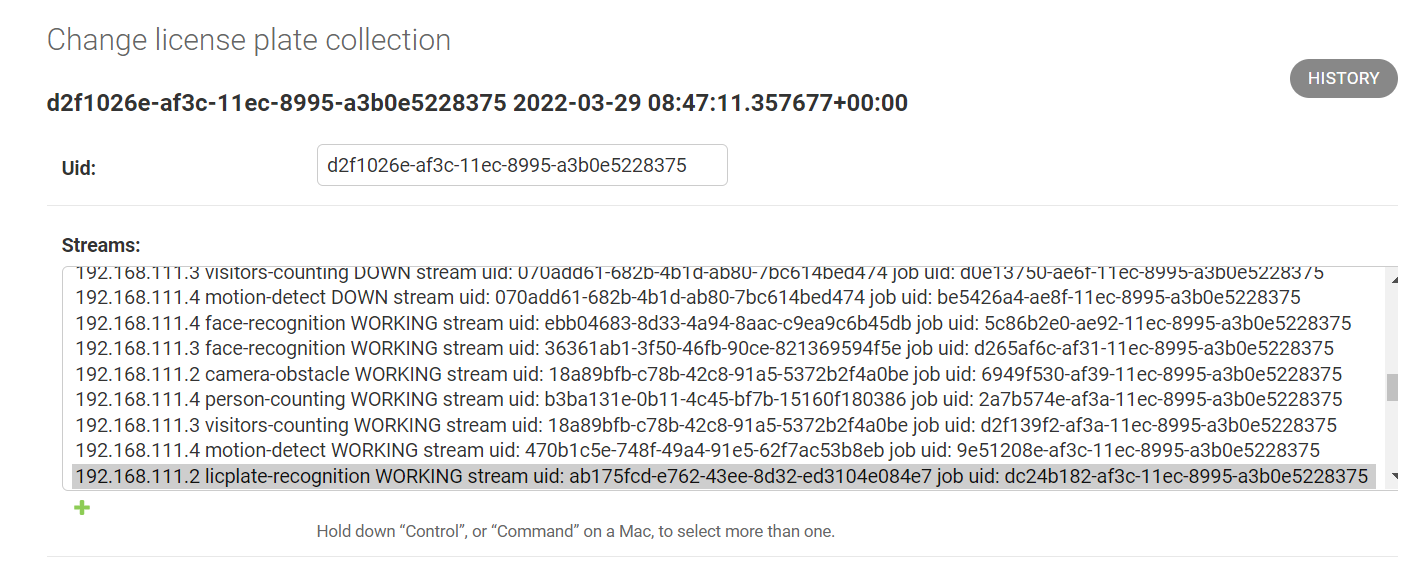Click the bold collection title with timestamp

click(x=477, y=103)
